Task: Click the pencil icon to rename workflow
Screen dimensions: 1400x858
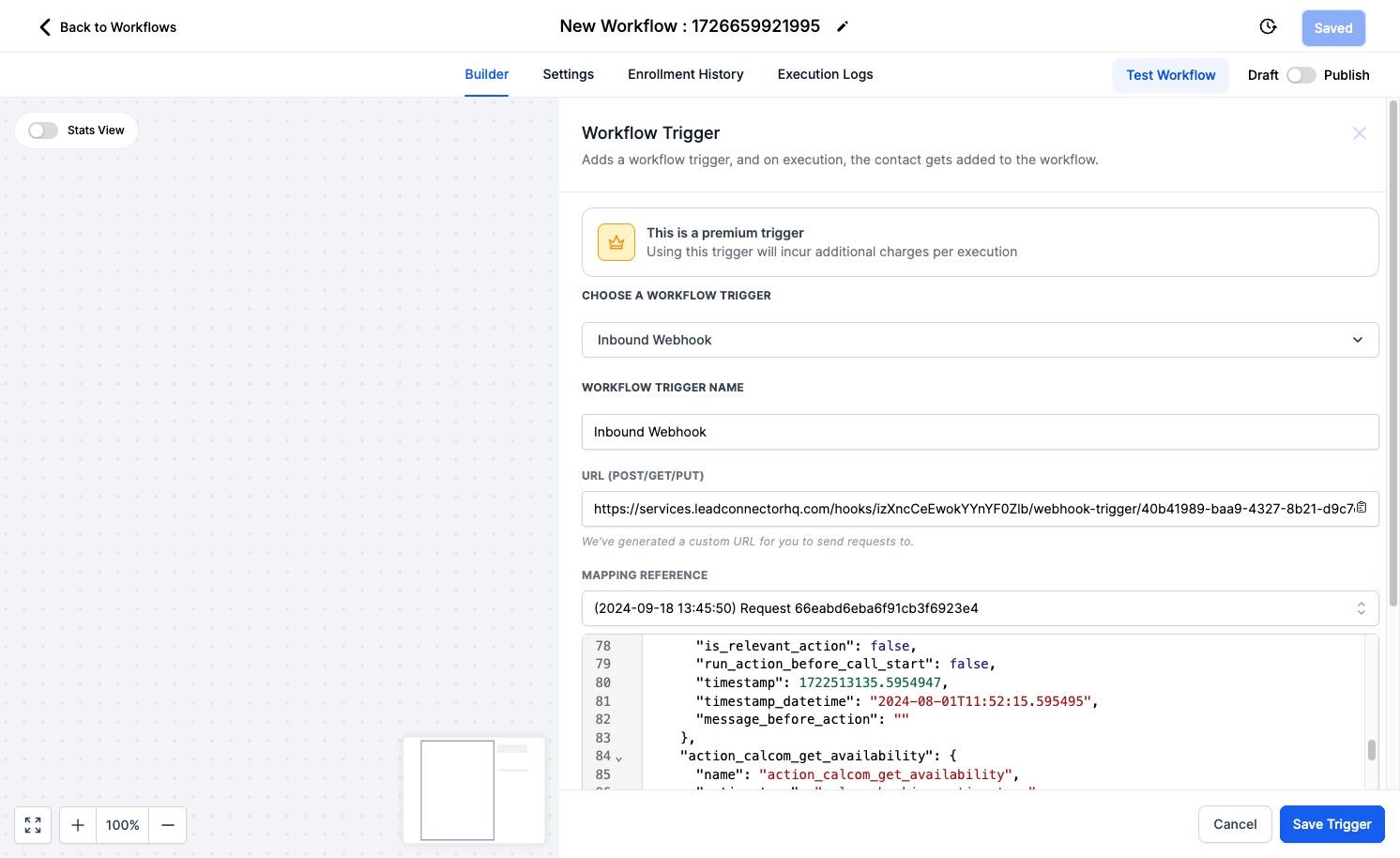Action: (843, 26)
